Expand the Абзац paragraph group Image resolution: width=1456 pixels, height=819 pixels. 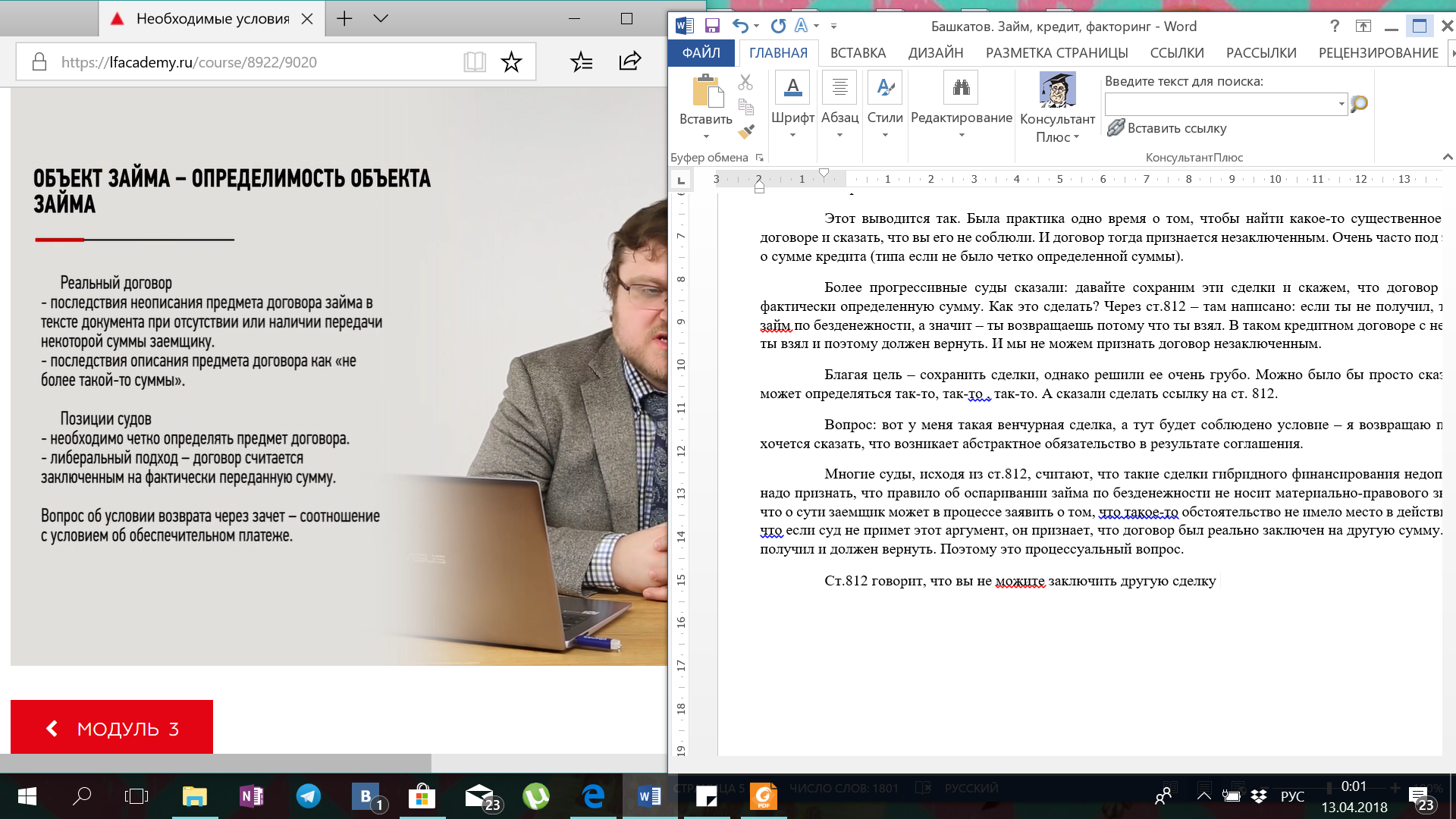[x=839, y=106]
